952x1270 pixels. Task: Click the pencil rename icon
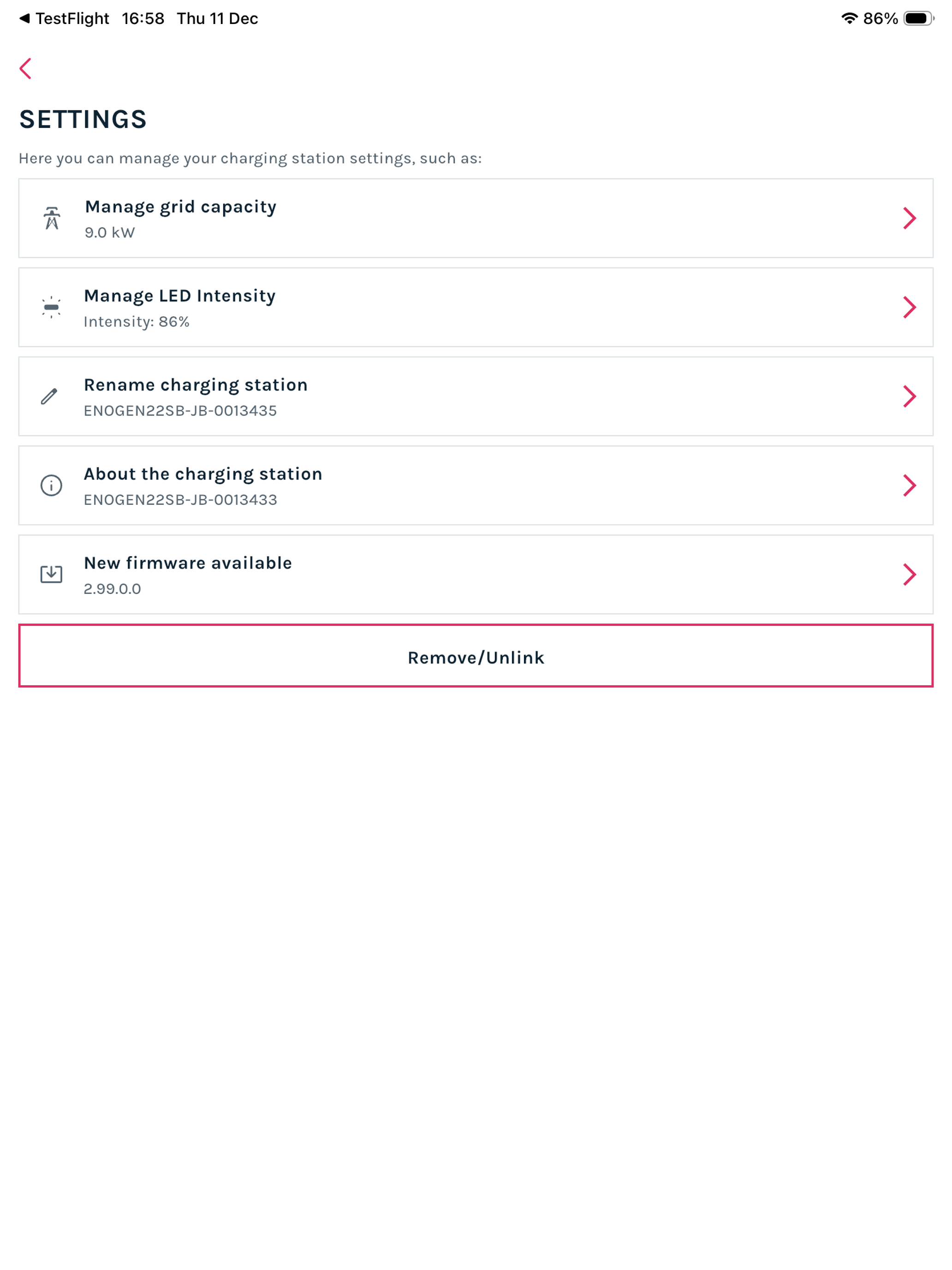tap(49, 396)
